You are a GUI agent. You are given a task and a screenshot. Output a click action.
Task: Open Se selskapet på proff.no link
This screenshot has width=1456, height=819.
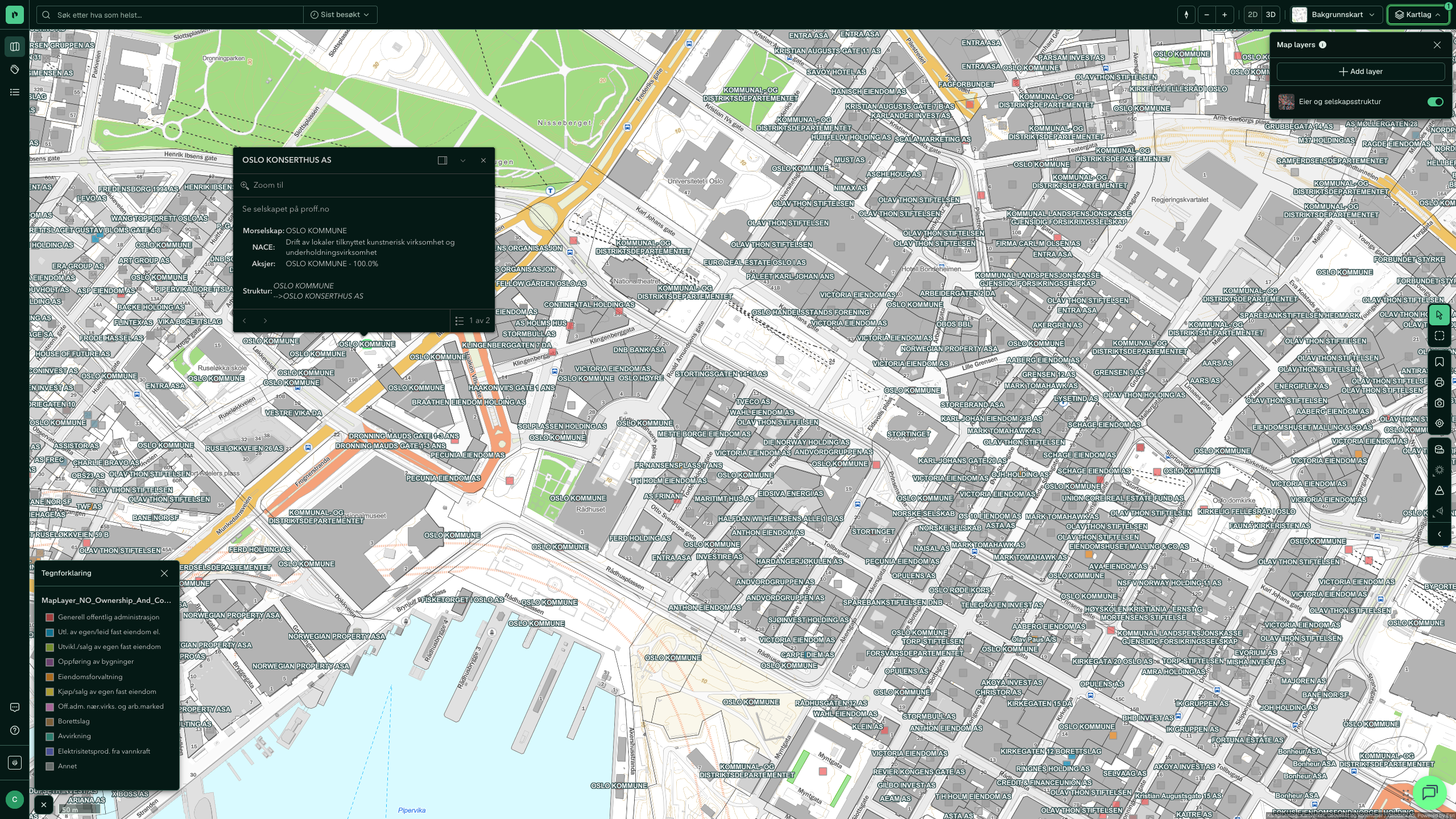tap(286, 209)
